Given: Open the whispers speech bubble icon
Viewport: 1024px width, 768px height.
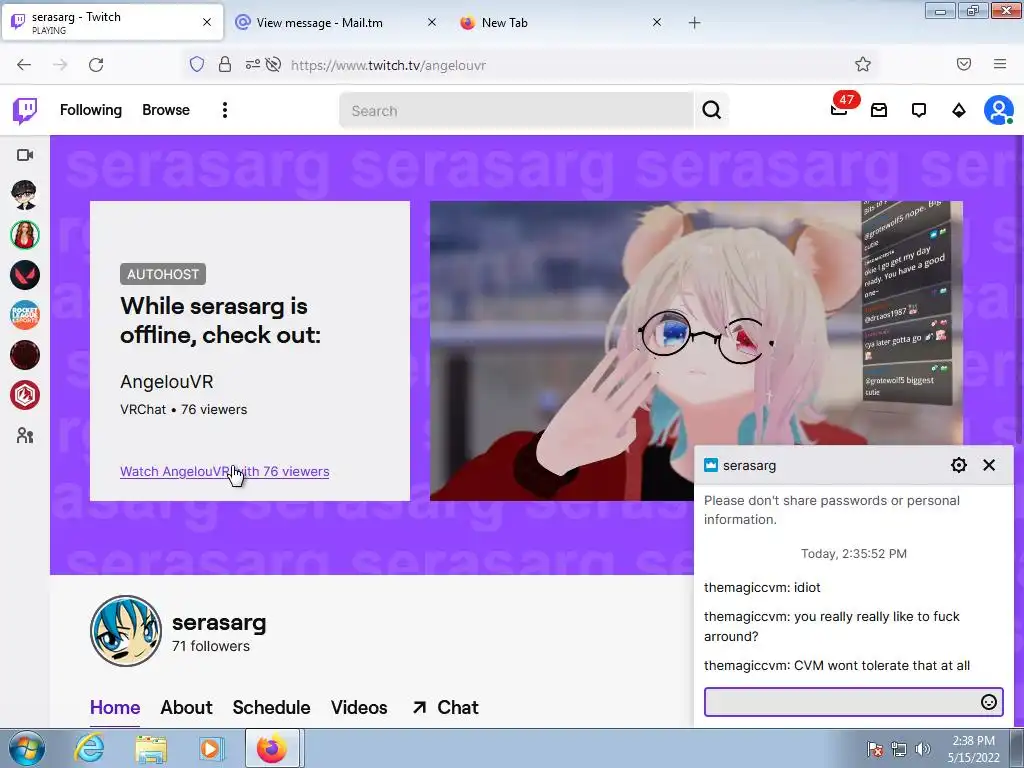Looking at the screenshot, I should pyautogui.click(x=919, y=110).
